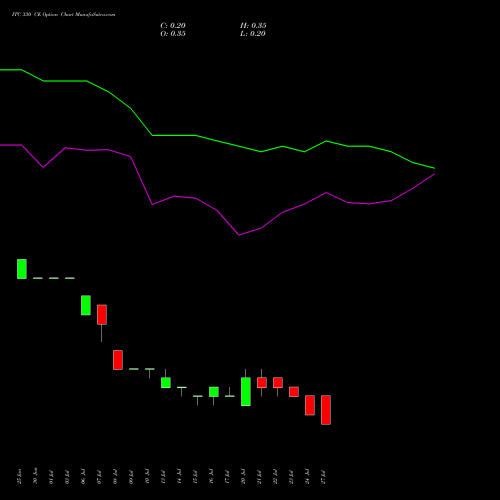Click the '14 Jul' date axis label
This screenshot has width=500, height=500.
click(179, 477)
